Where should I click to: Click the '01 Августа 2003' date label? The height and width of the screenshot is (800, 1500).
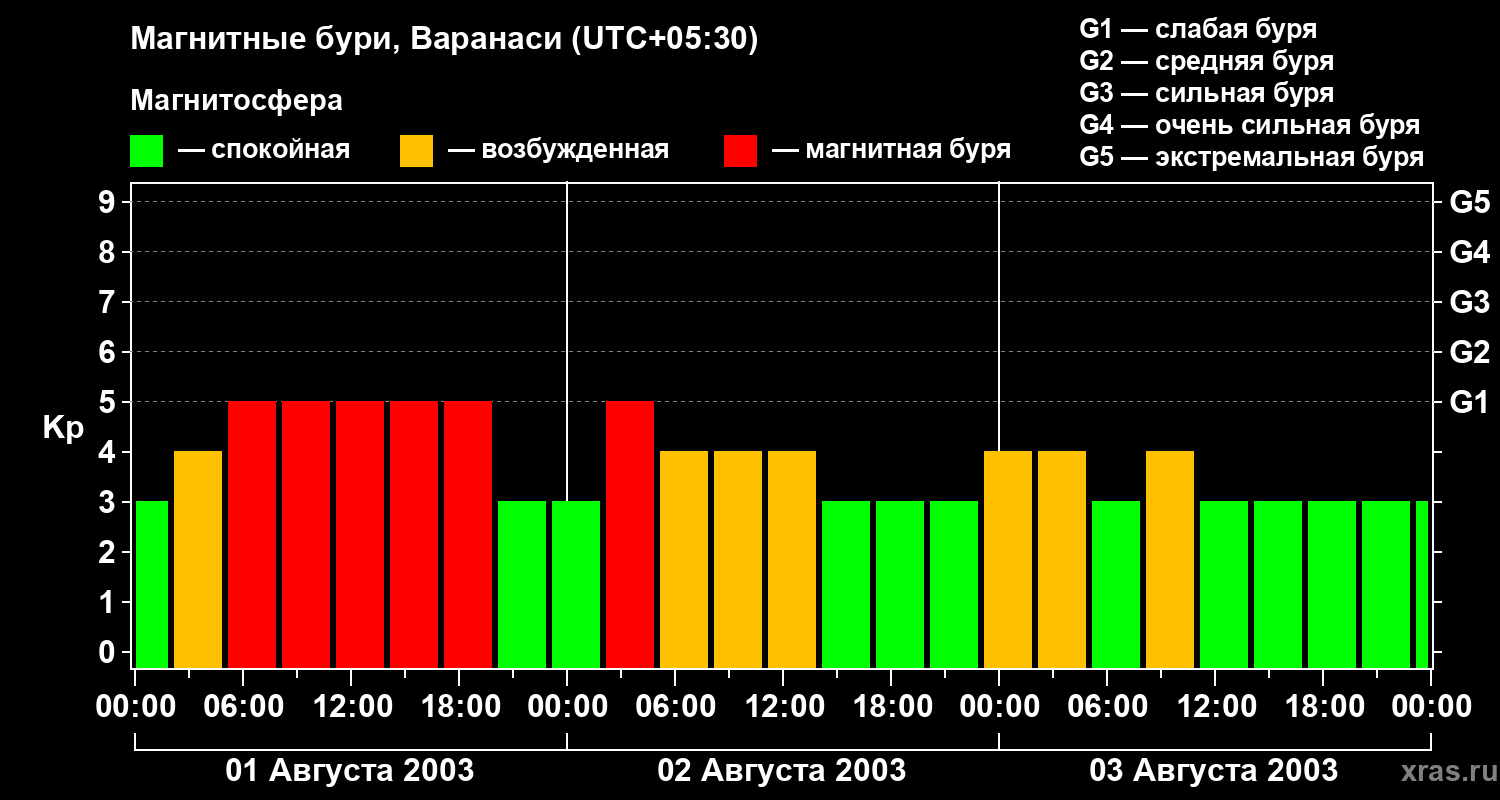350,771
